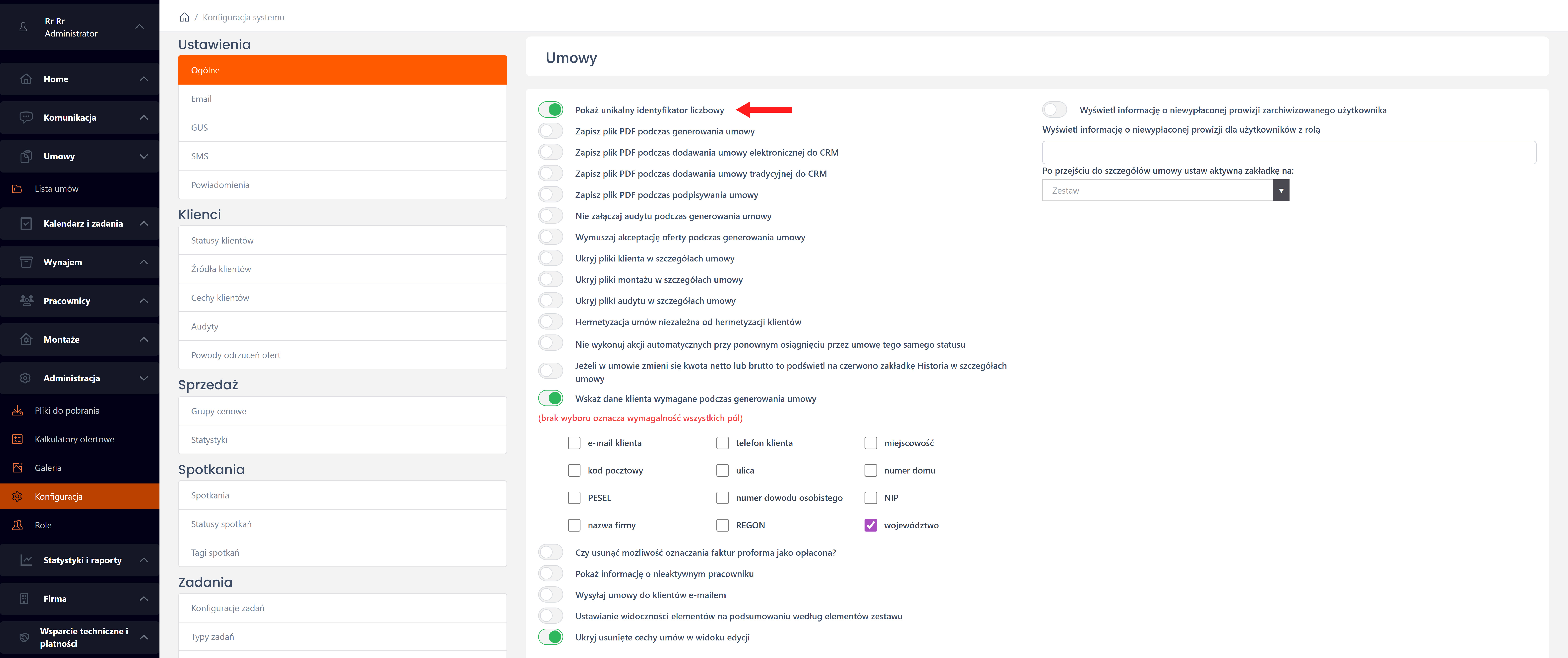Image resolution: width=1568 pixels, height=658 pixels.
Task: Uncheck the województwo checkbox
Action: [x=871, y=525]
